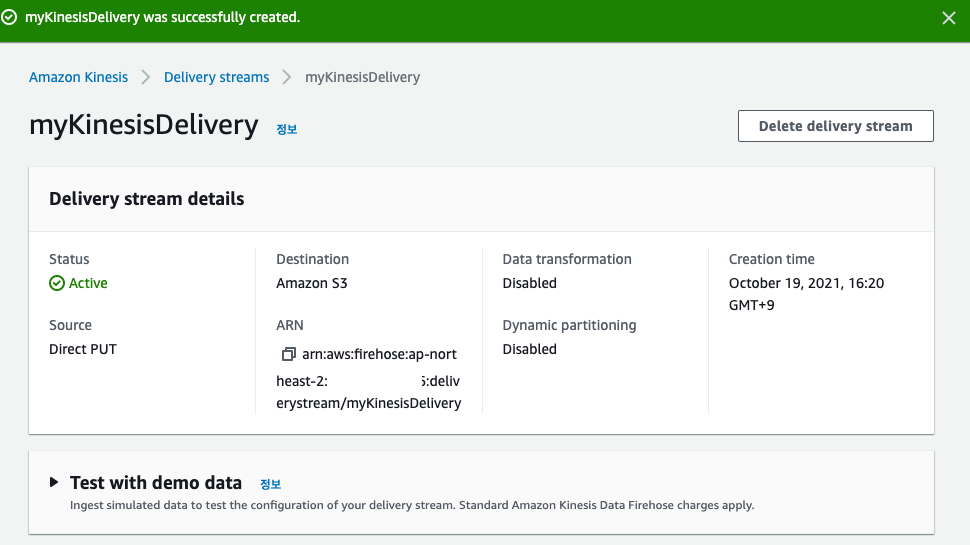Select the ARN text arn:aws:firehose:ap-nort
Image resolution: width=970 pixels, height=545 pixels.
(x=379, y=354)
